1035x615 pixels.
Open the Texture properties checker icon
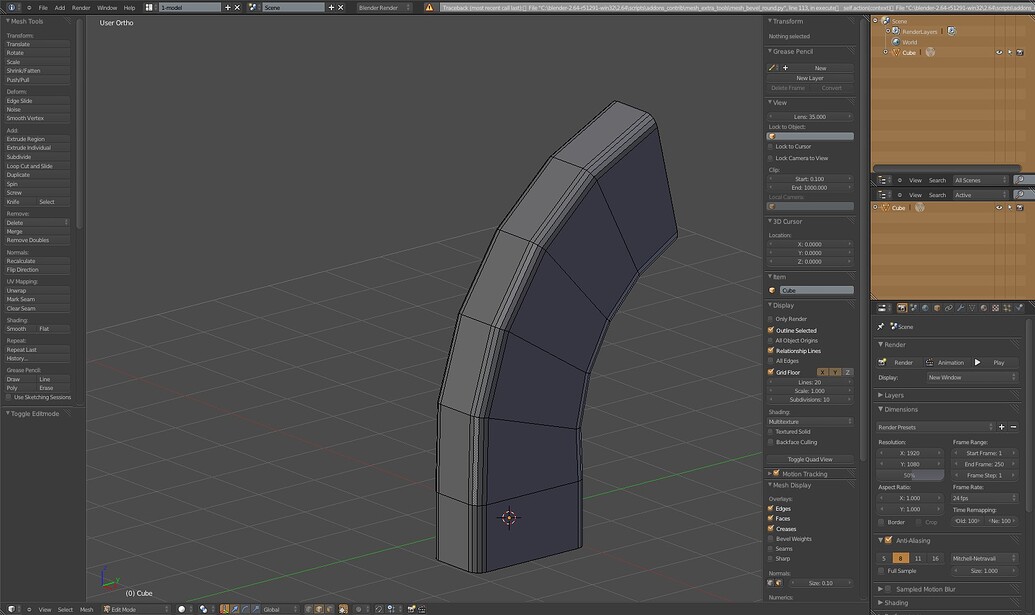[995, 308]
